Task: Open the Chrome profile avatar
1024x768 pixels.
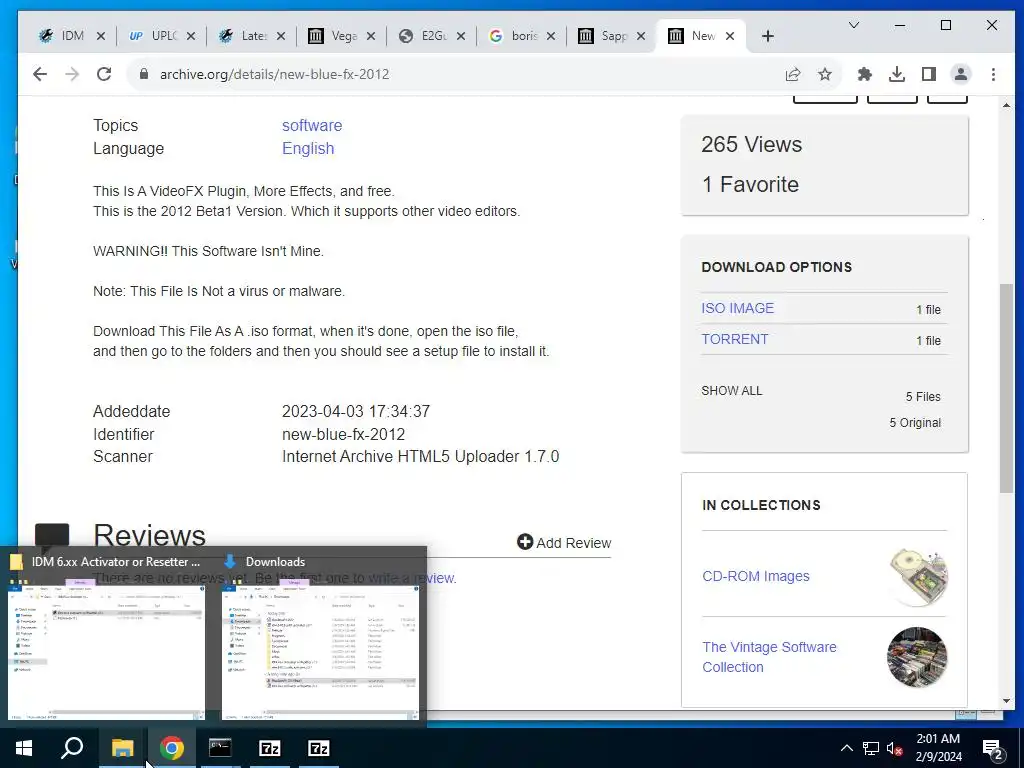Action: pyautogui.click(x=961, y=74)
